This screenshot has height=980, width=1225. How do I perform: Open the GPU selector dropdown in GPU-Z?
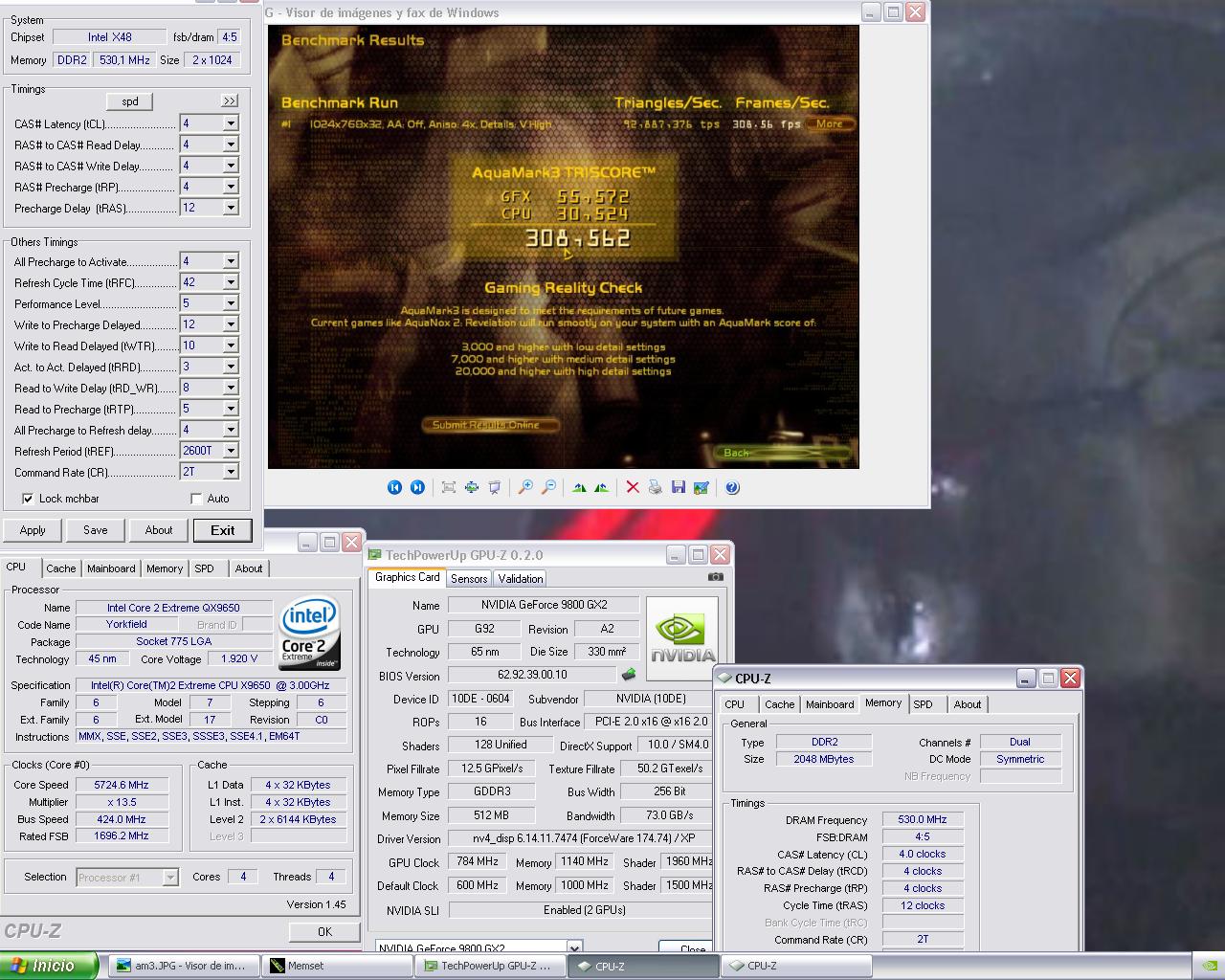574,948
